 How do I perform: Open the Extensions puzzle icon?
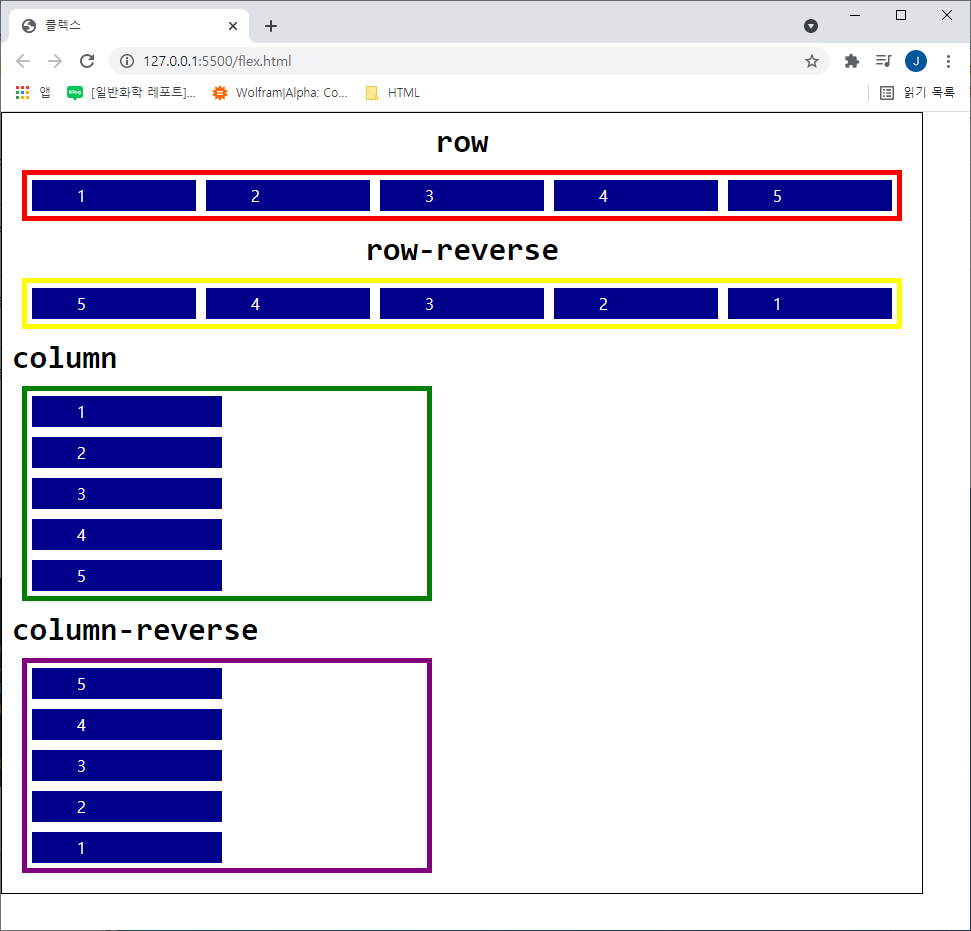tap(851, 61)
